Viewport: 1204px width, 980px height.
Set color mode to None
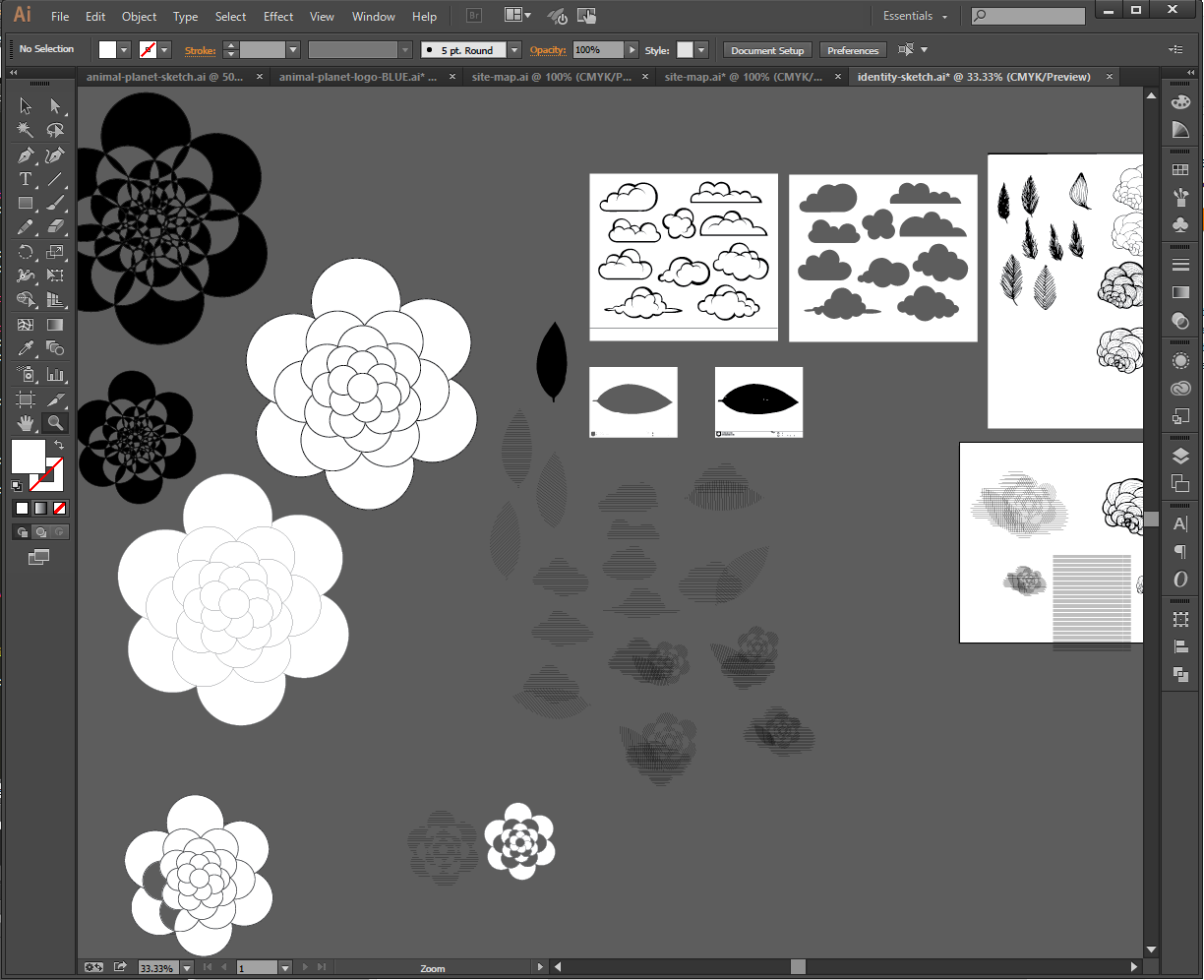[60, 508]
